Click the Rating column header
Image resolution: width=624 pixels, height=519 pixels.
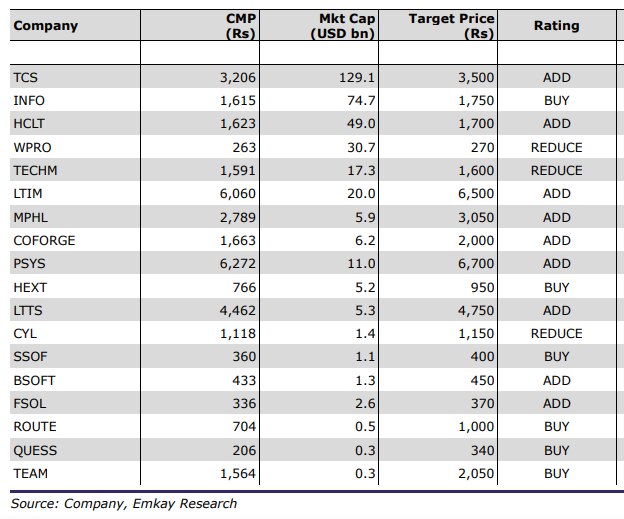tap(556, 25)
